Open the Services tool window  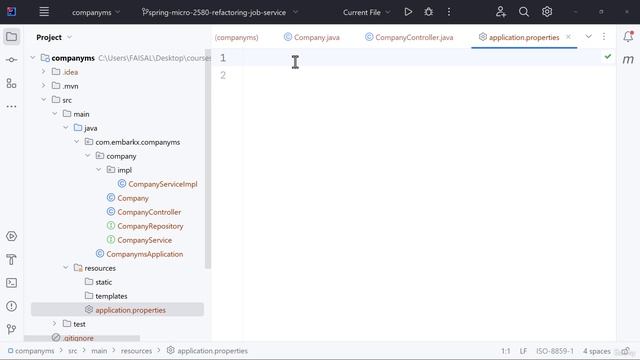[x=11, y=236]
